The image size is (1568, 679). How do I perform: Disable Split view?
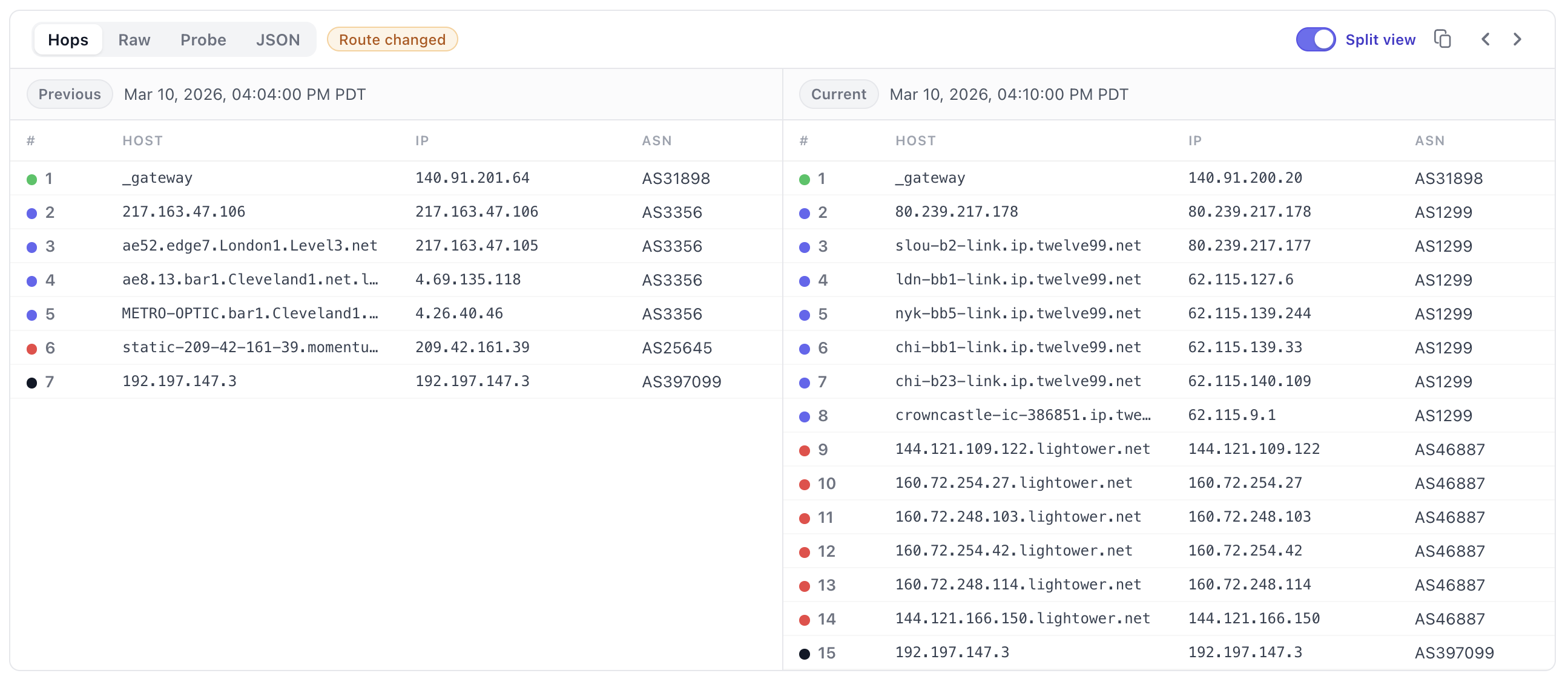1316,39
